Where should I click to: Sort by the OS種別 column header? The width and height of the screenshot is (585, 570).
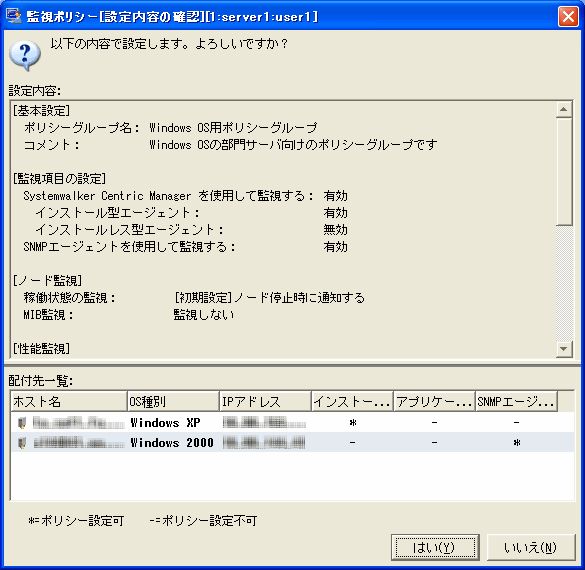click(x=173, y=401)
